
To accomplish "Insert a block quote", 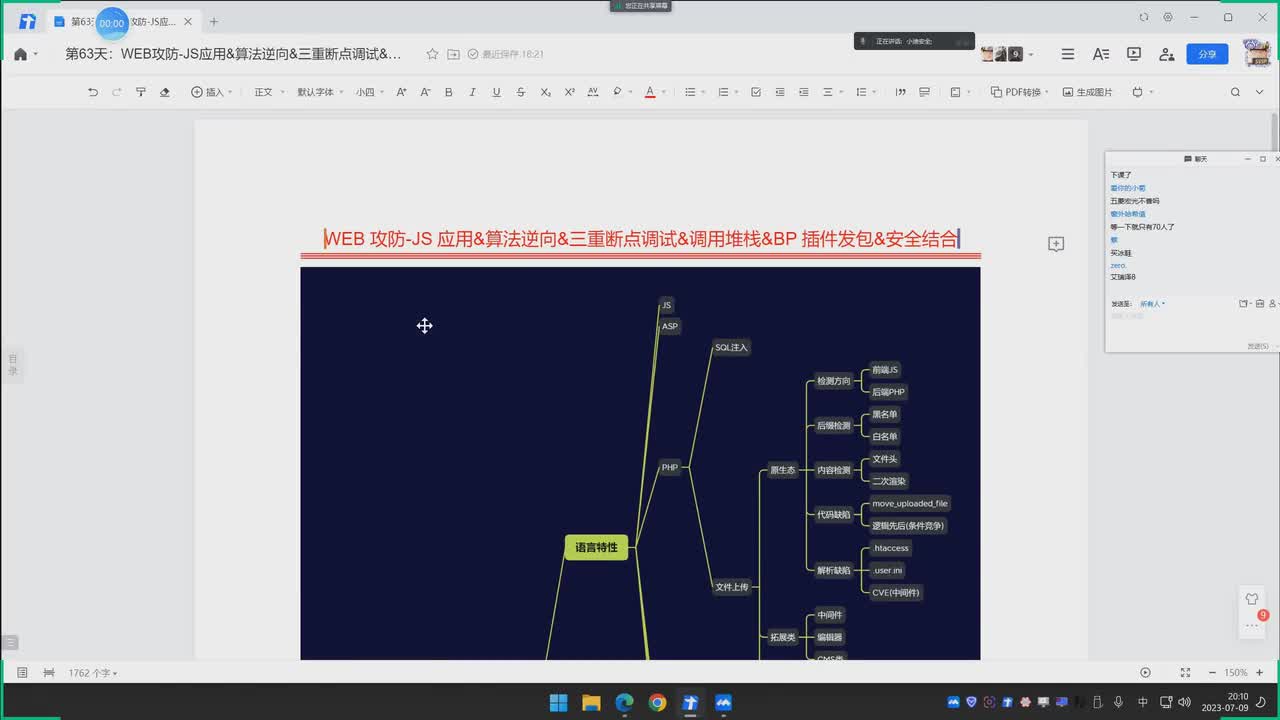I will tap(900, 92).
